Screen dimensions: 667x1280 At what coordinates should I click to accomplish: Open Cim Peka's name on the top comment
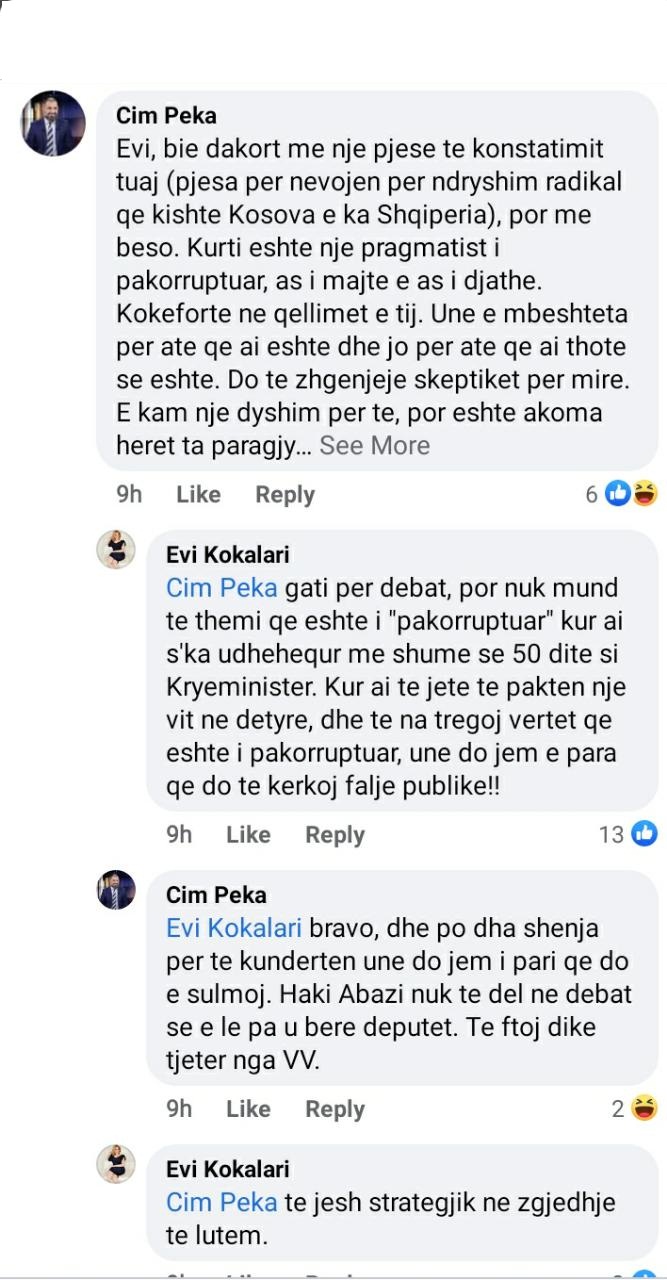coord(166,116)
